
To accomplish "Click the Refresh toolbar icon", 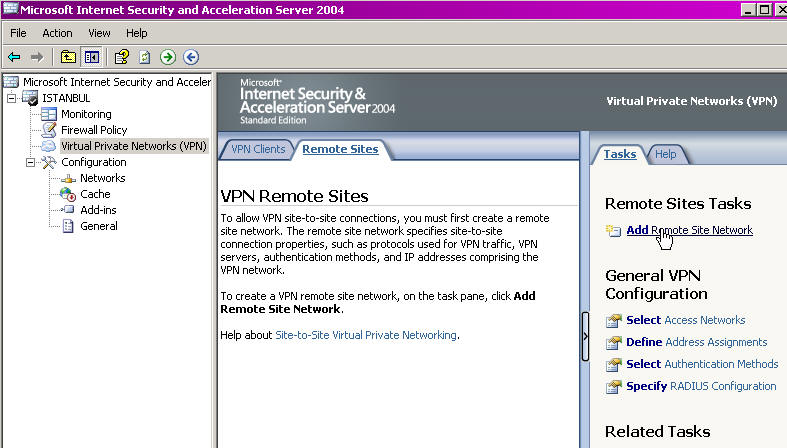I will click(145, 57).
